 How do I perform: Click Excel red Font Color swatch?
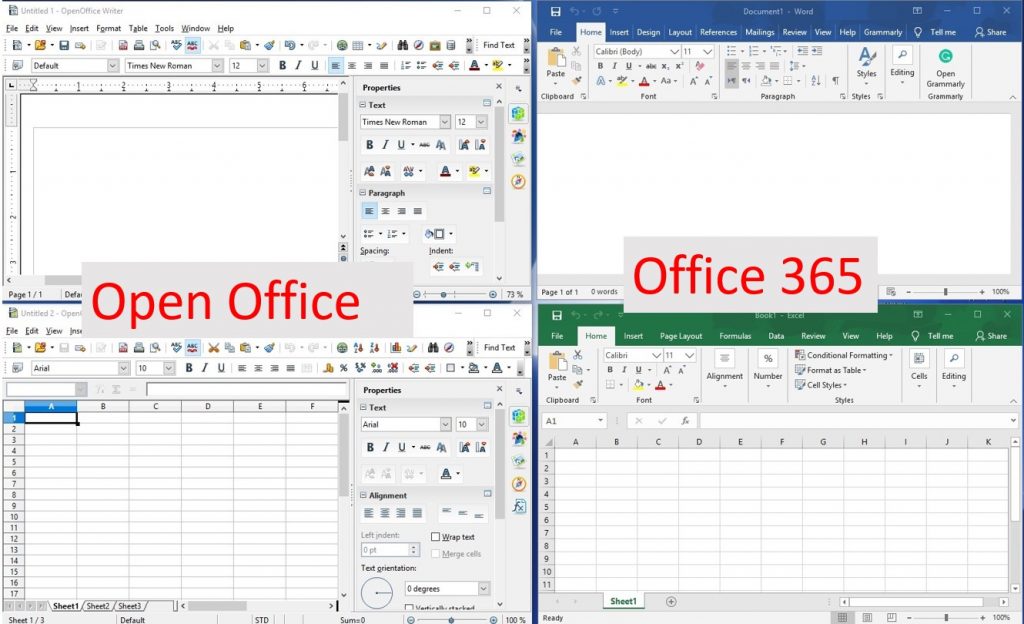[x=660, y=385]
